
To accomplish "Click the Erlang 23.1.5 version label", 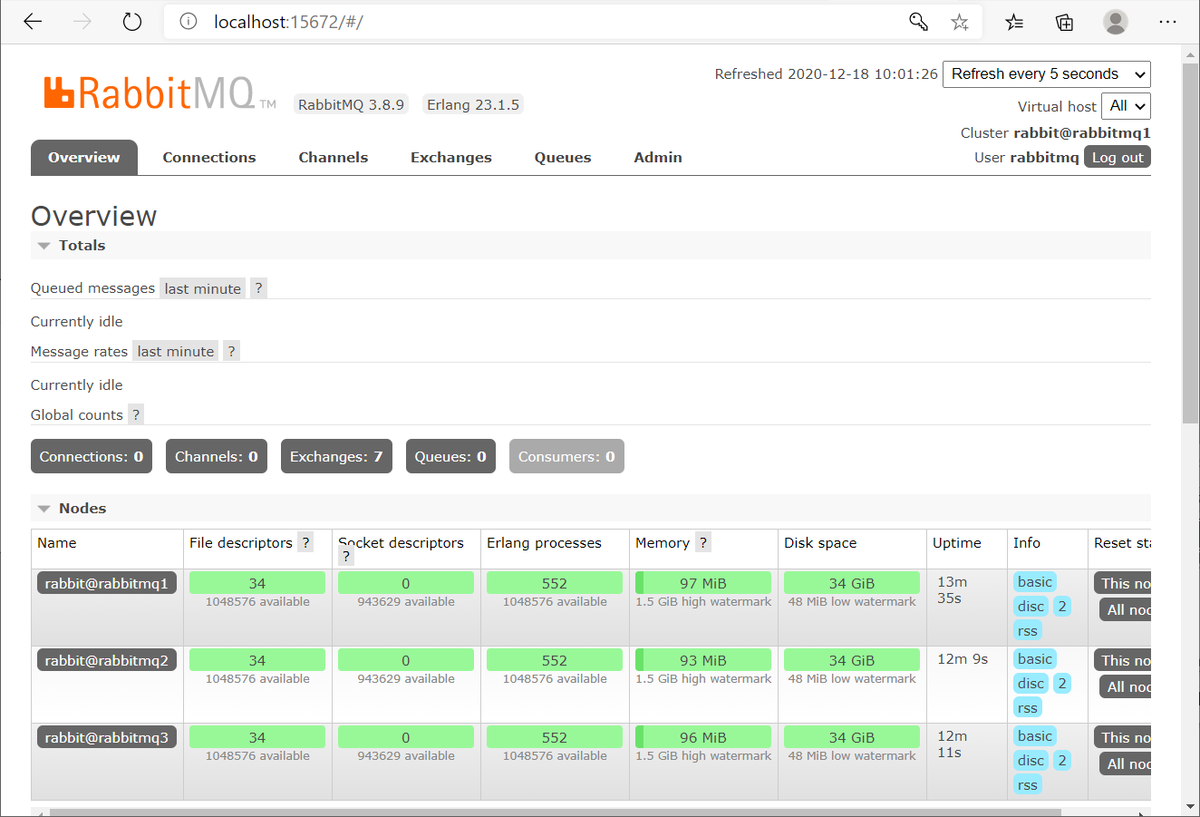I will (473, 104).
